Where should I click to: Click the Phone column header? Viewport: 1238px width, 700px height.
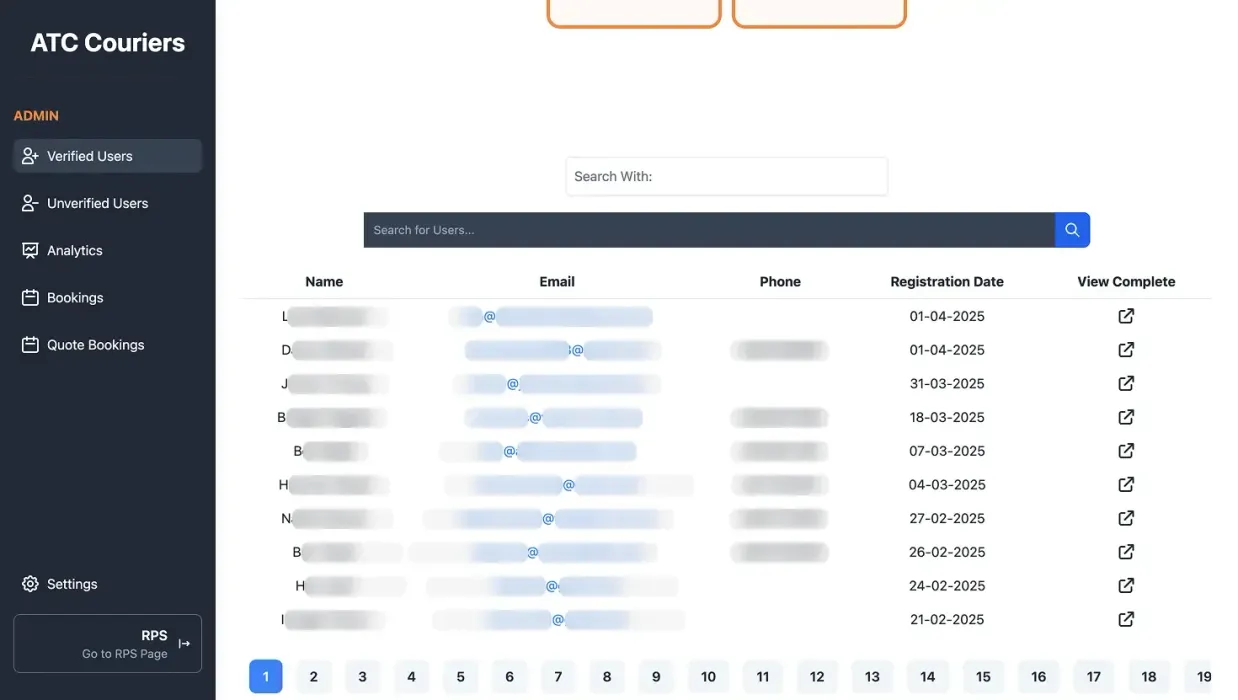(780, 282)
